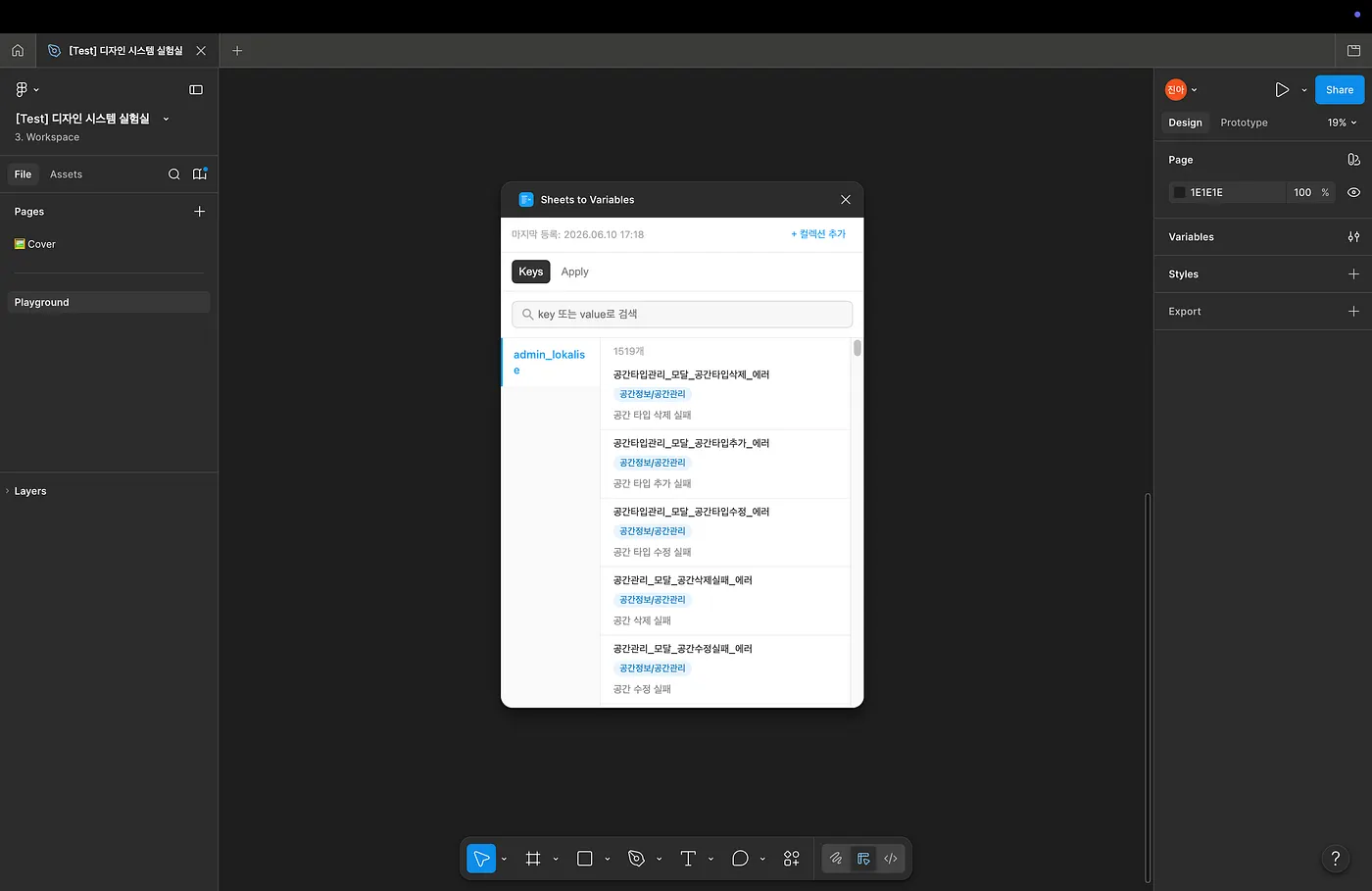This screenshot has width=1372, height=891.
Task: Select the Move tool in the bottom toolbar
Action: point(481,859)
